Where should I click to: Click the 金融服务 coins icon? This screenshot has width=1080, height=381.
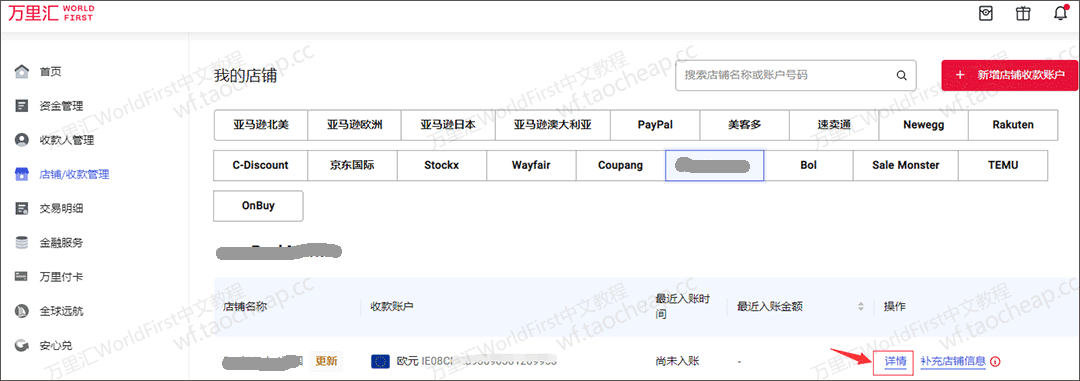coord(22,243)
